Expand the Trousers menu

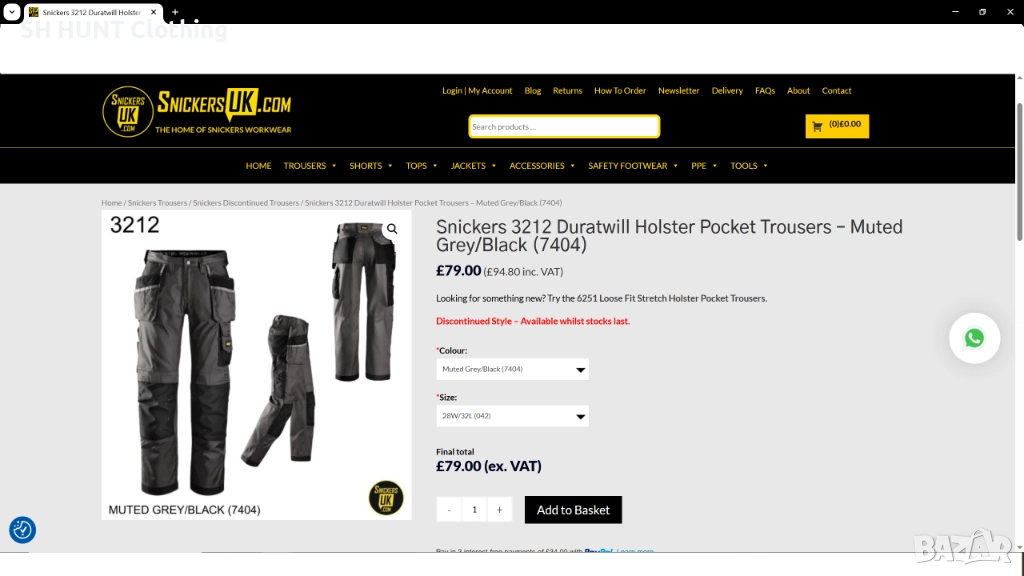[x=310, y=166]
